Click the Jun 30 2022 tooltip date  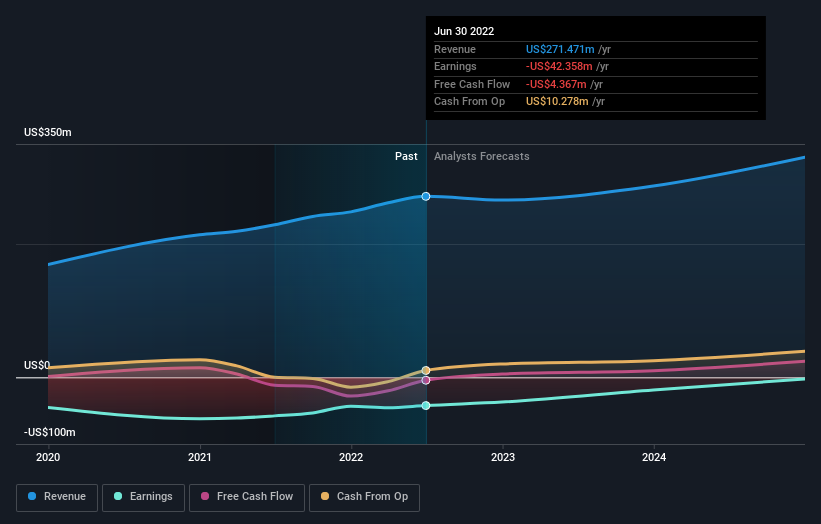tap(464, 31)
